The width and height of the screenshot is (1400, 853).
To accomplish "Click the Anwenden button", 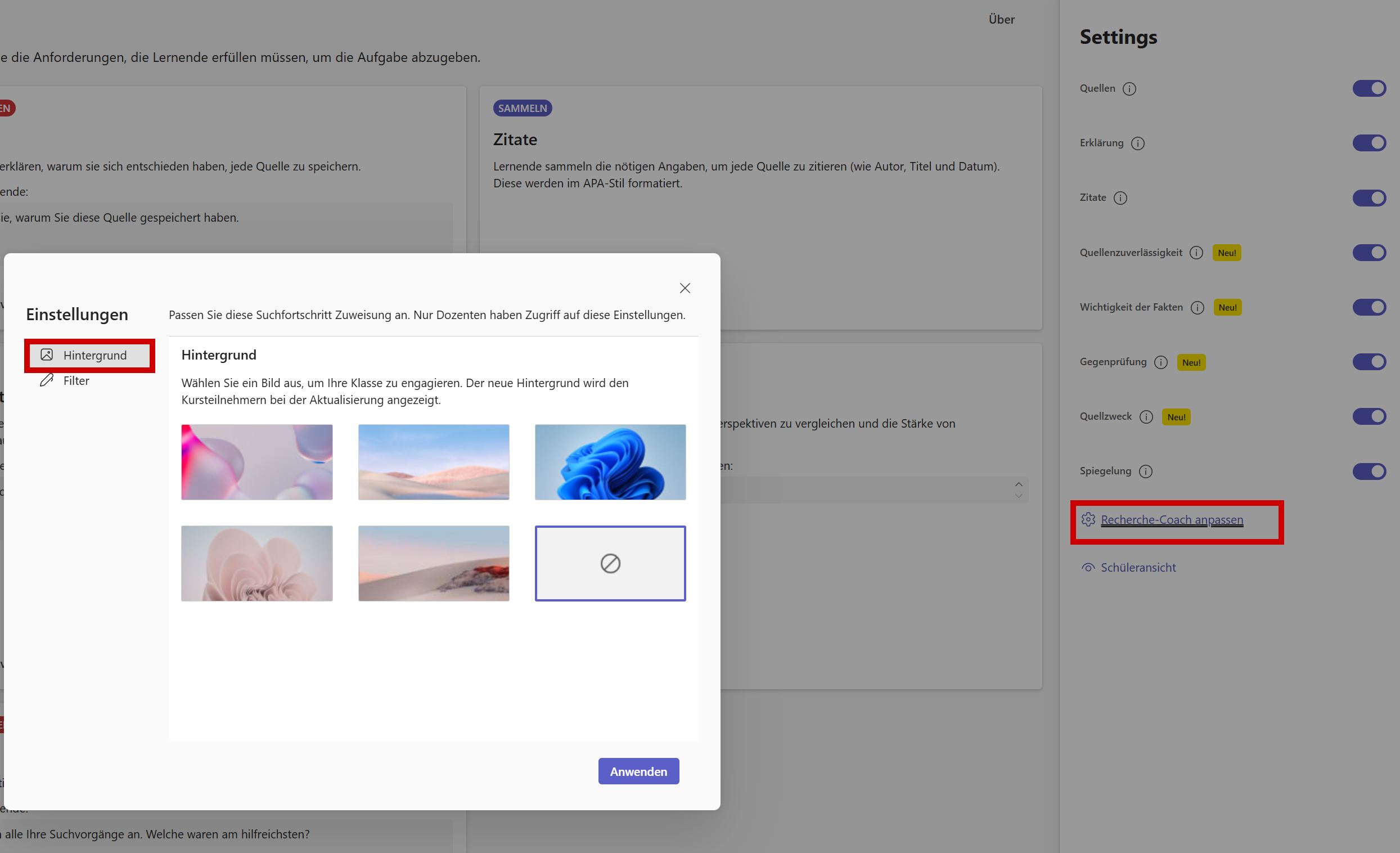I will pyautogui.click(x=638, y=771).
